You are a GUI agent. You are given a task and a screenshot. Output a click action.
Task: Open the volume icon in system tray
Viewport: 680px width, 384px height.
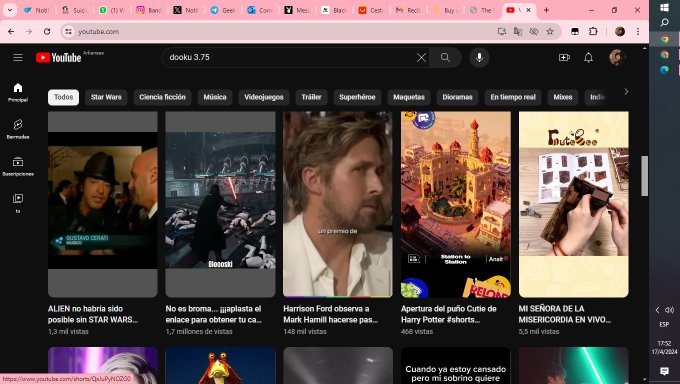pos(669,310)
